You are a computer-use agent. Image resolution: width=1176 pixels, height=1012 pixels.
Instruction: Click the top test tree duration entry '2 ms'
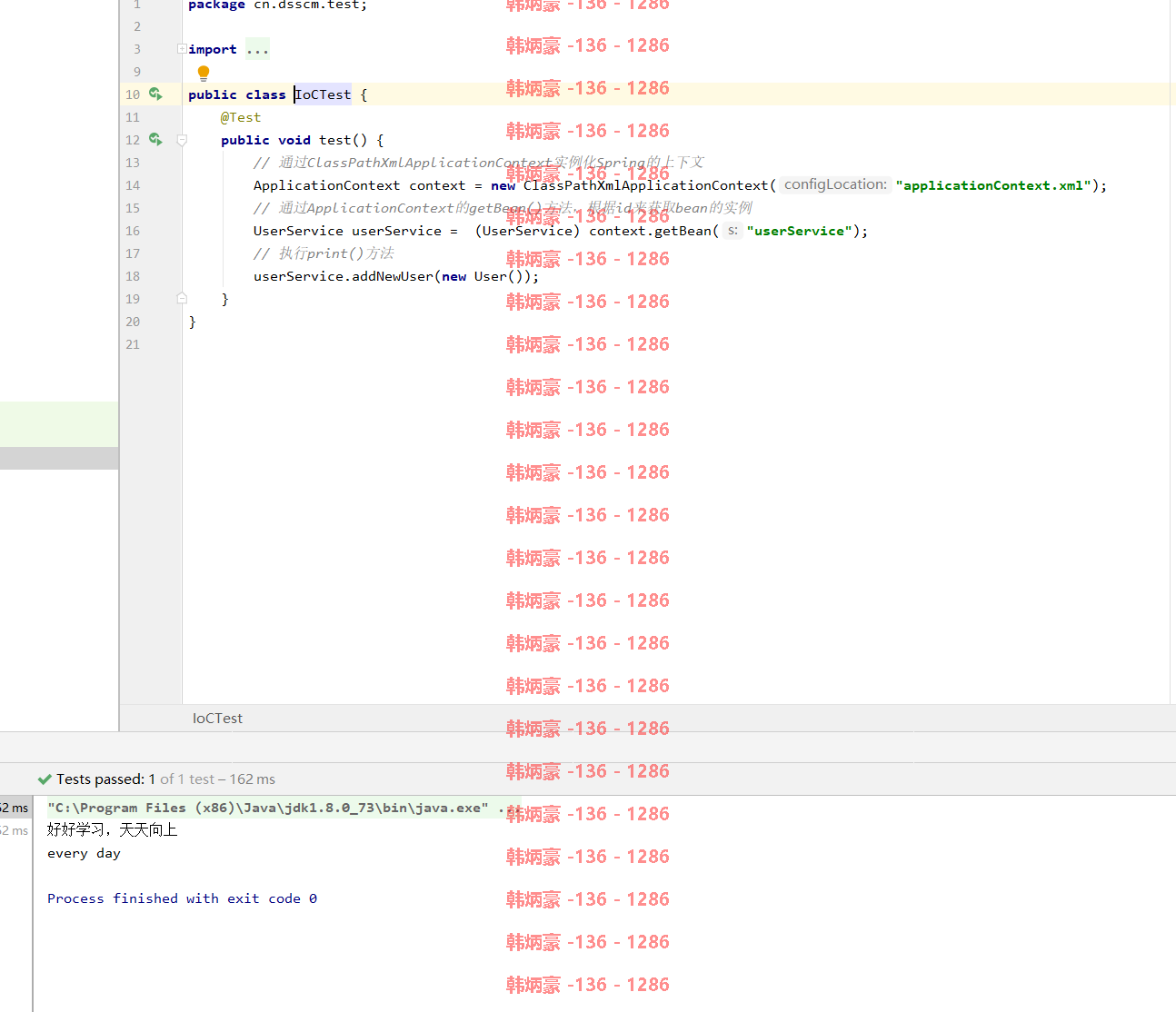pos(15,808)
